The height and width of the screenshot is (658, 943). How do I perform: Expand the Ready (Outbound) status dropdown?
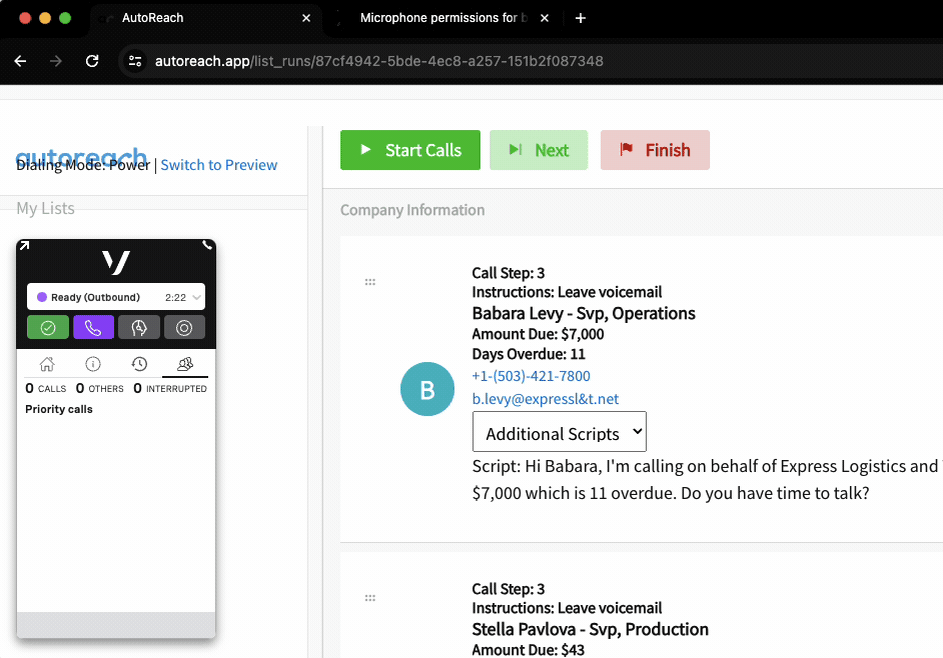click(x=116, y=297)
